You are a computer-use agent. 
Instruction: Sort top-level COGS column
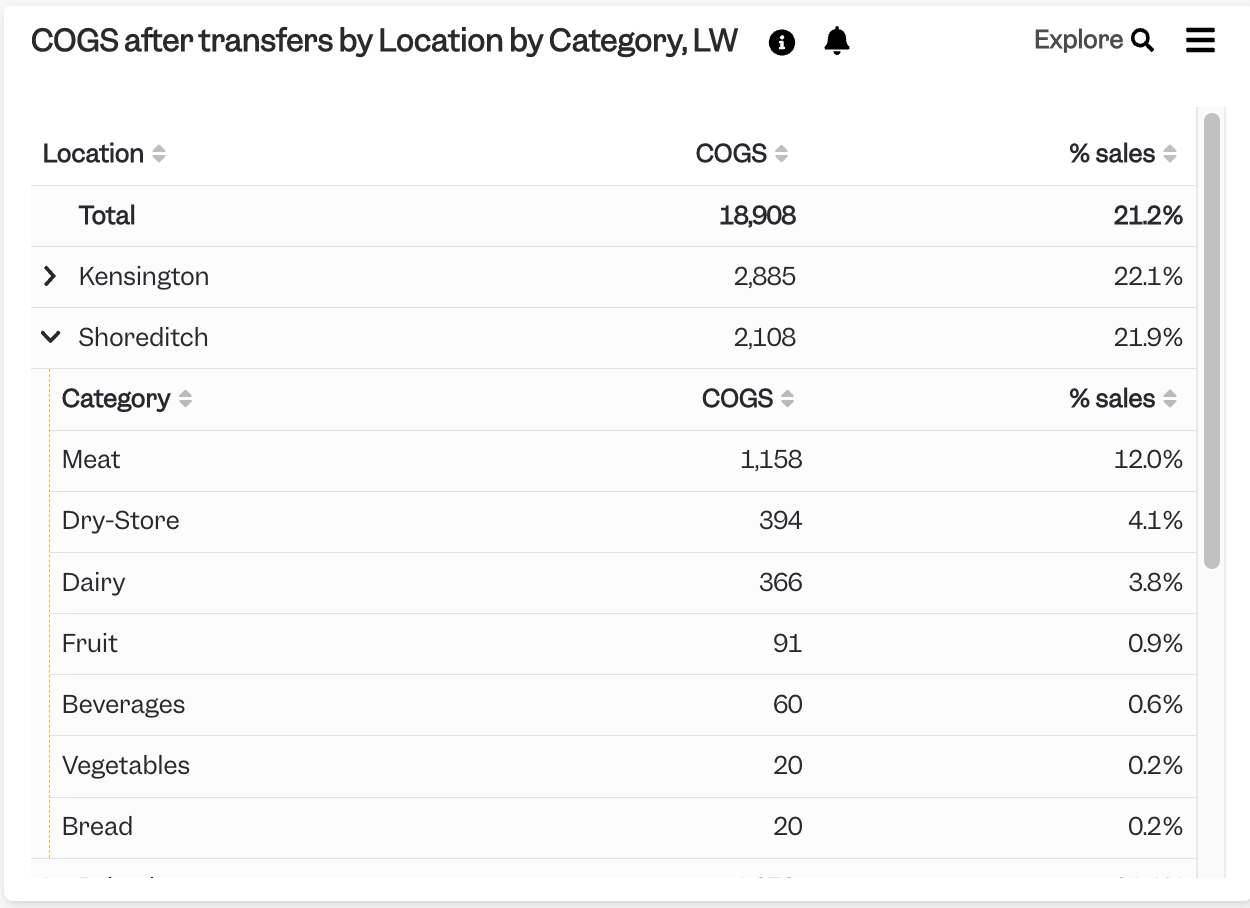[x=781, y=154]
